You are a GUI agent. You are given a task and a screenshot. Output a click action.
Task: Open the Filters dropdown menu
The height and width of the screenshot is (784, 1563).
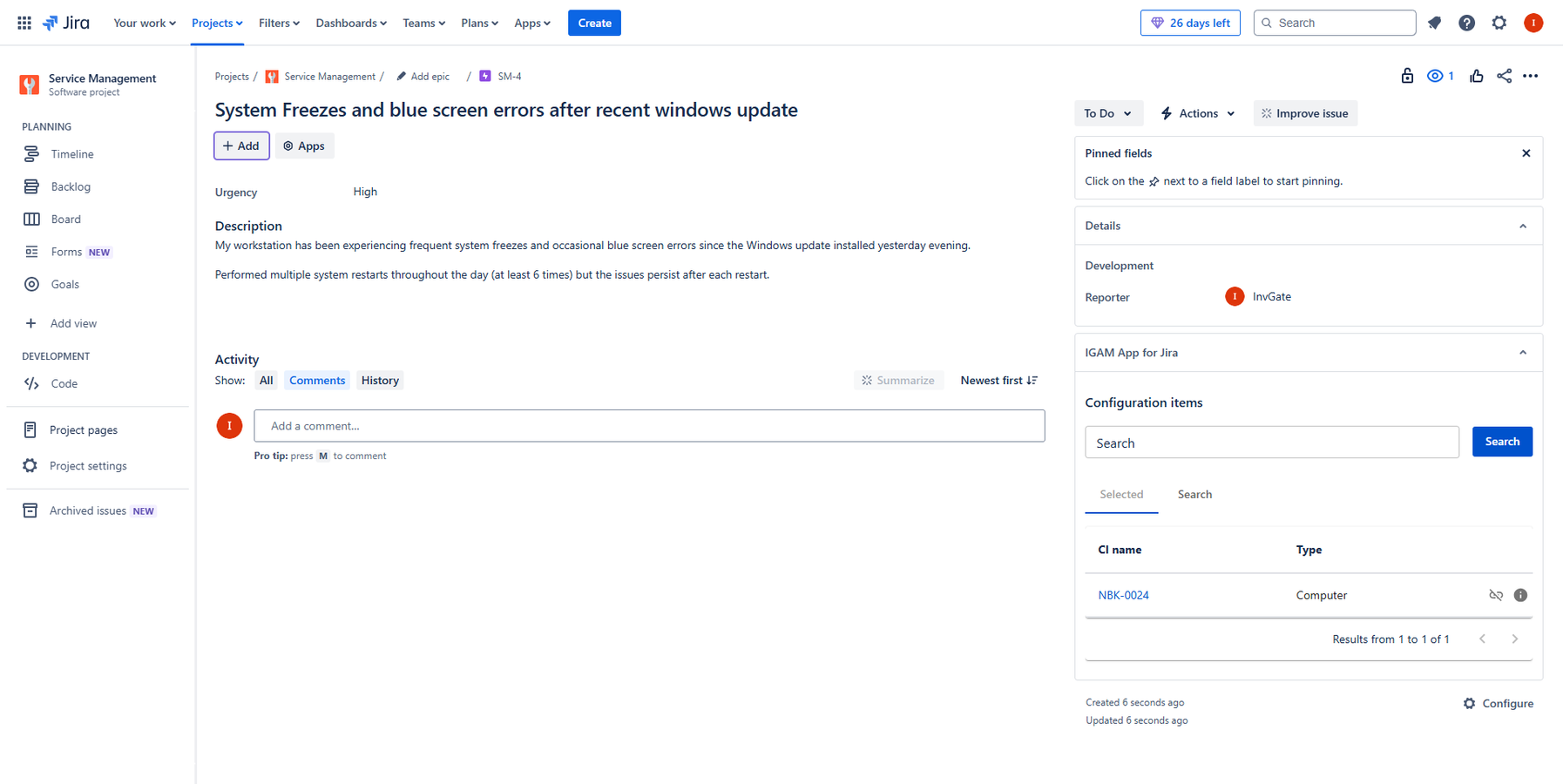coord(279,23)
